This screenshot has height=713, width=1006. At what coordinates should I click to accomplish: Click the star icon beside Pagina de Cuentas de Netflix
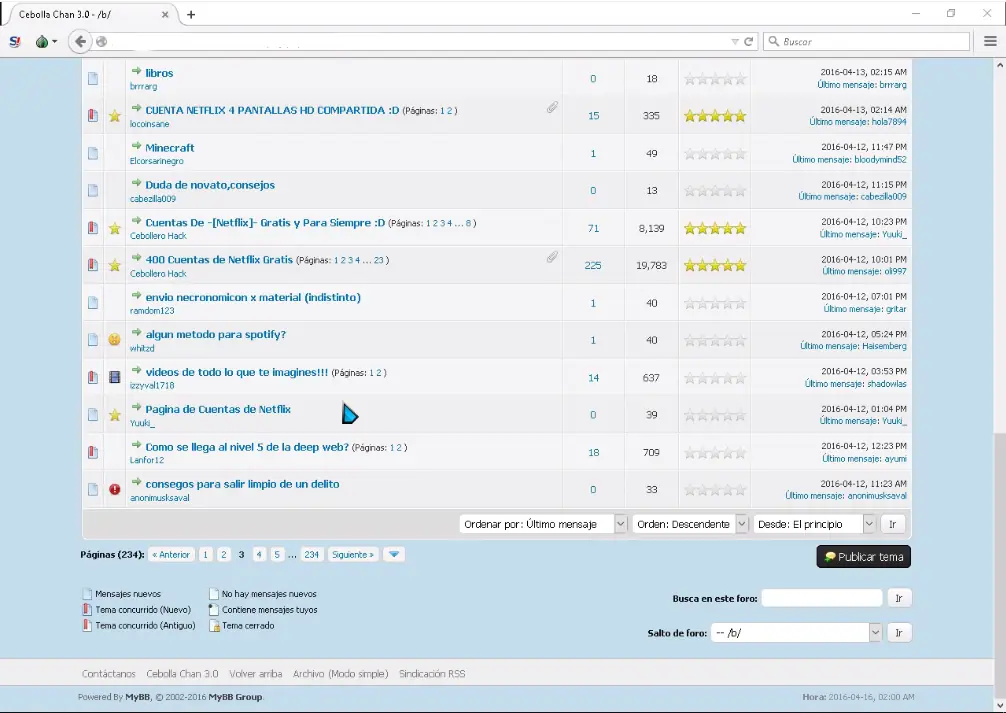click(114, 415)
